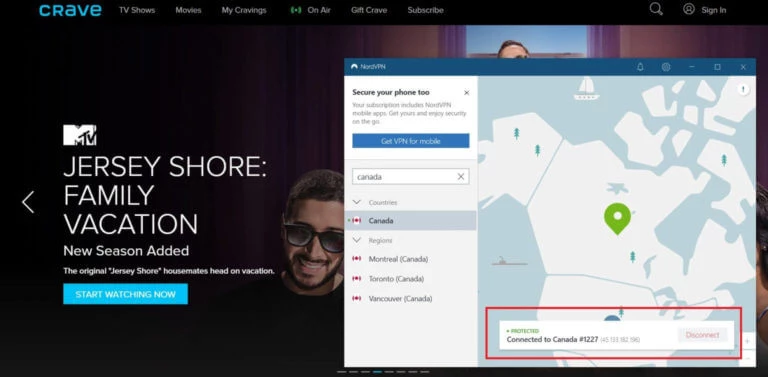The width and height of the screenshot is (768, 377).
Task: Open Gift Crave in Crave menu
Action: pyautogui.click(x=369, y=10)
